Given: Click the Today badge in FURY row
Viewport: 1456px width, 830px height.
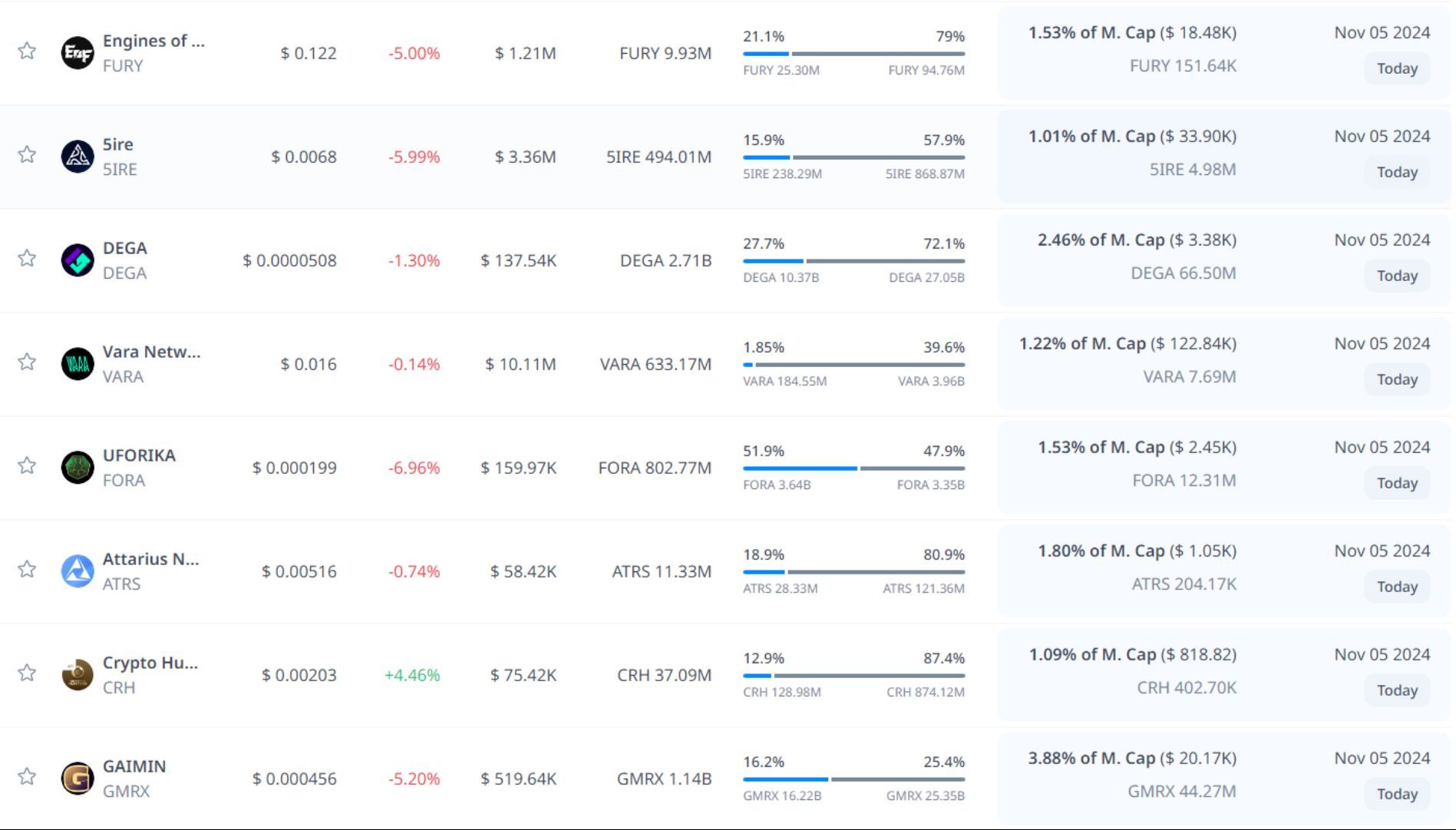Looking at the screenshot, I should click(x=1396, y=68).
